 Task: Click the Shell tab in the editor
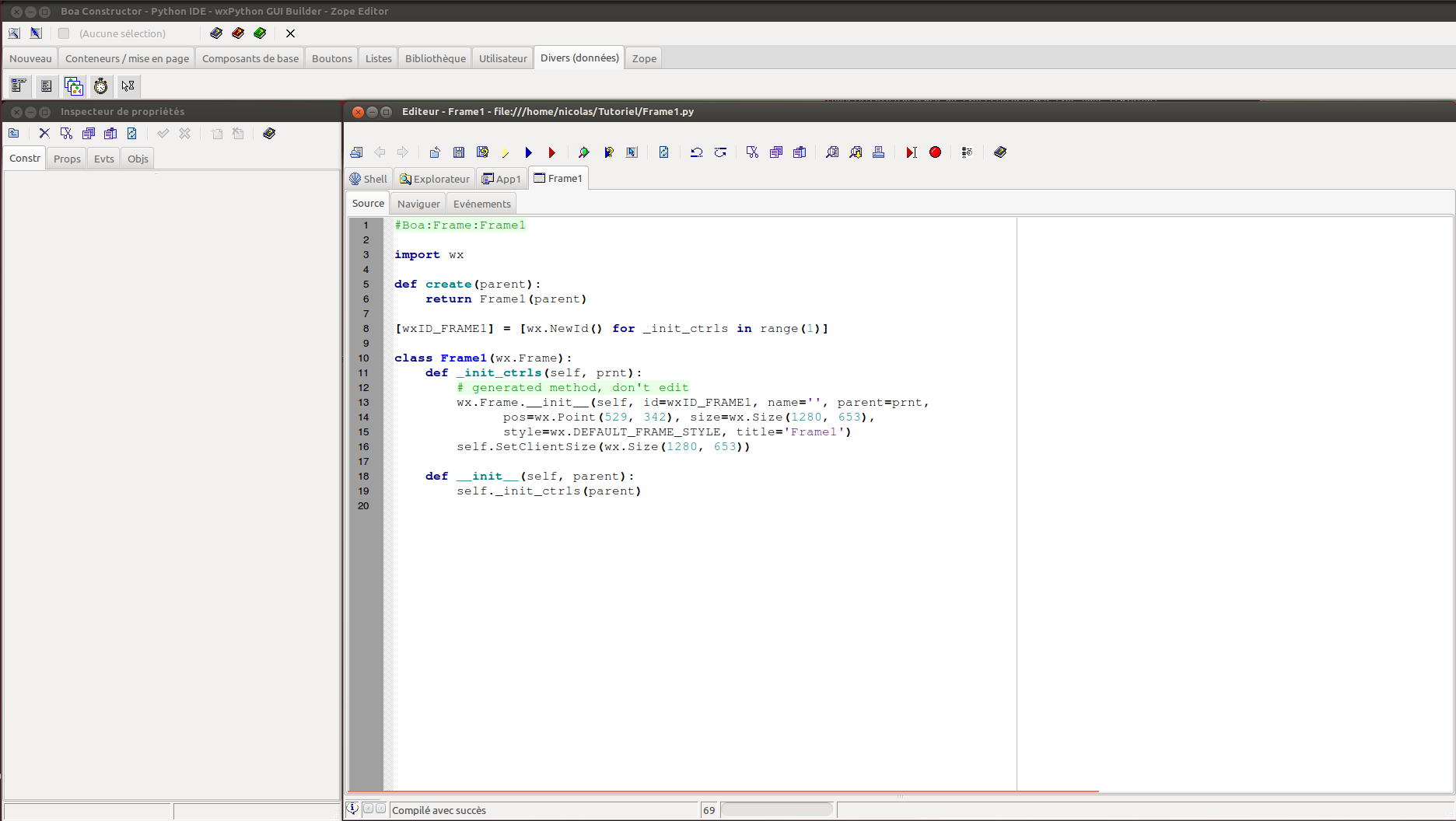[369, 179]
